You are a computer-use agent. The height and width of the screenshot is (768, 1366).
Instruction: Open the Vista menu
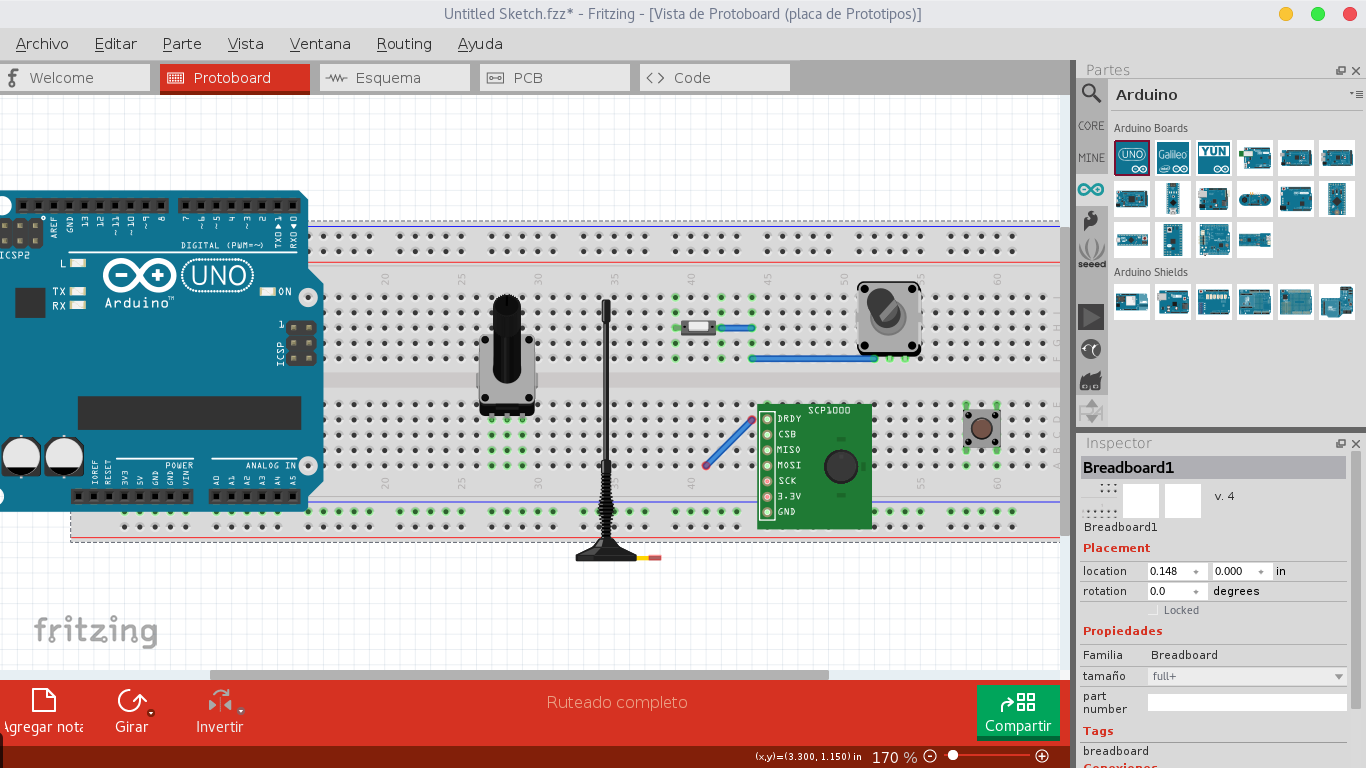pos(246,44)
